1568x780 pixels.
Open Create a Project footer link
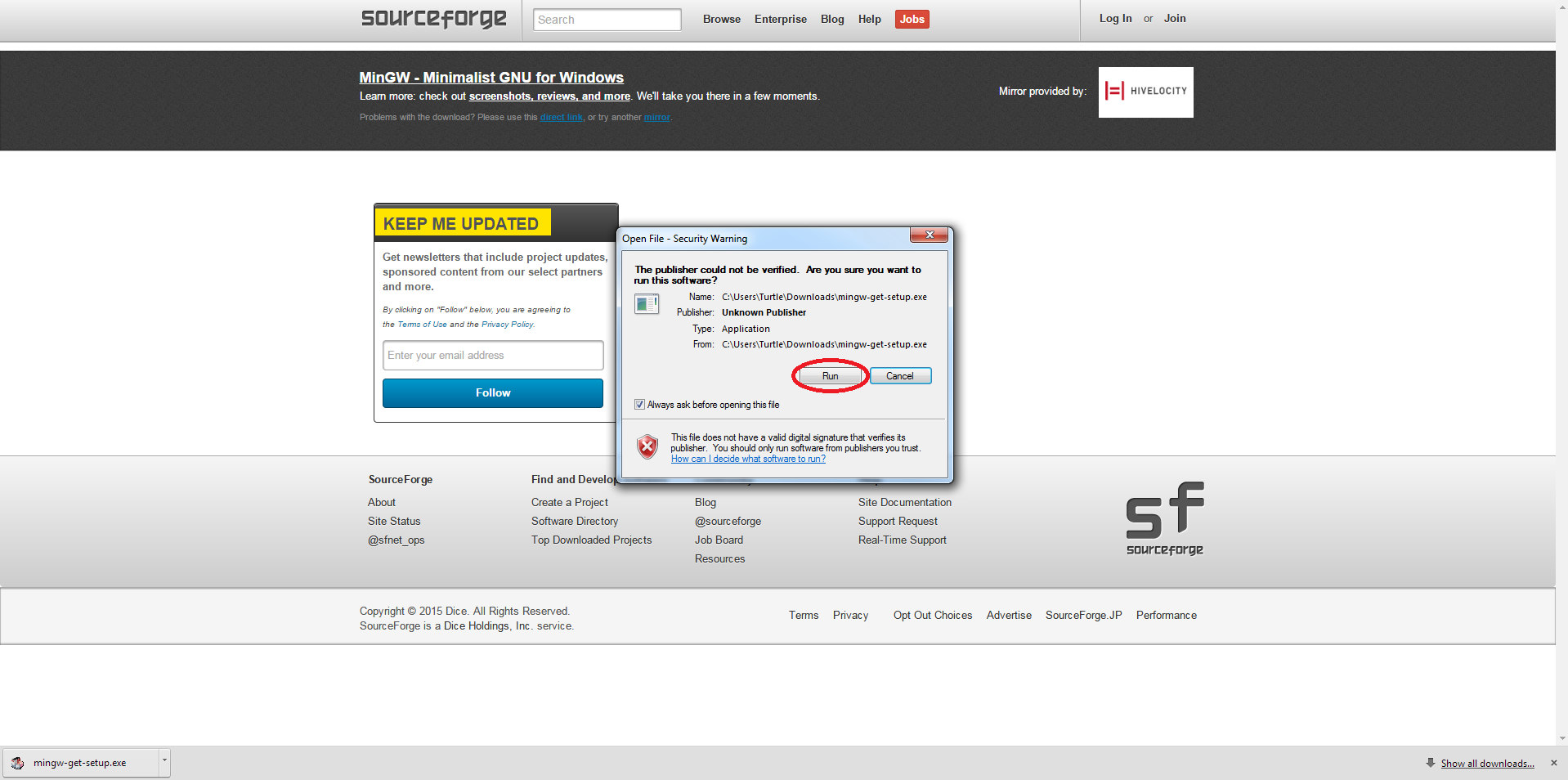tap(570, 503)
